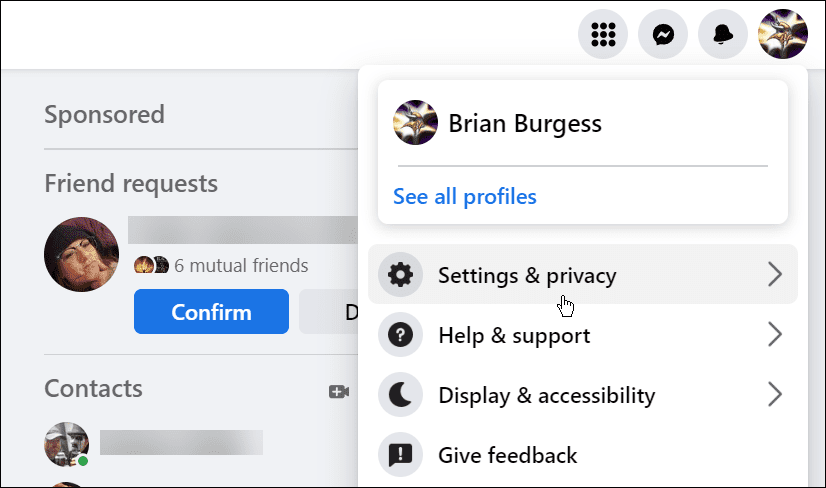This screenshot has width=826, height=488.
Task: Expand Settings & privacy chevron arrow
Action: 774,274
